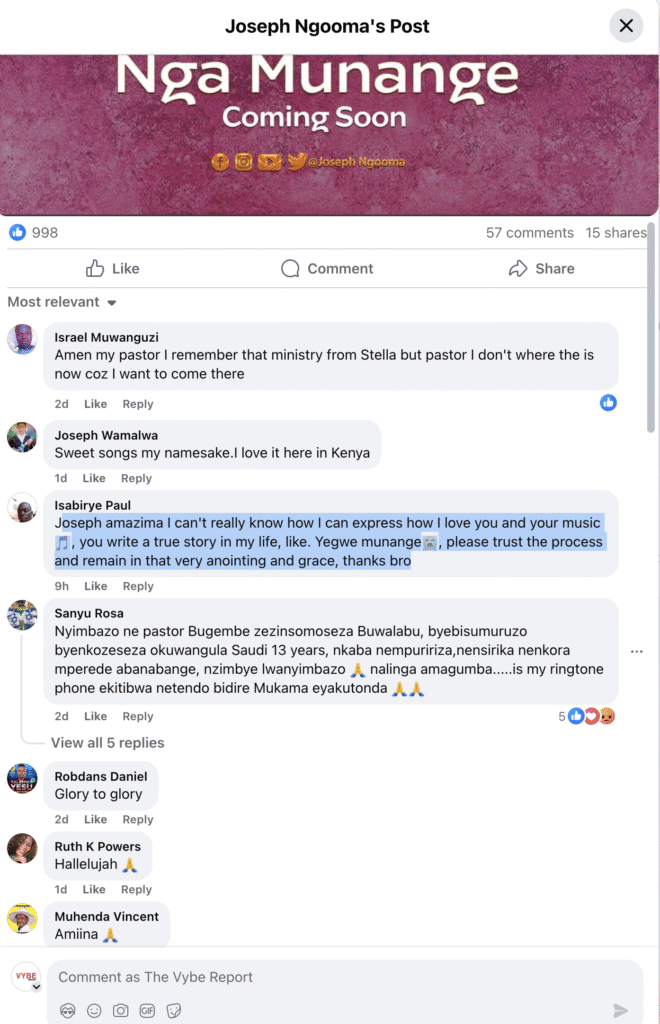660x1024 pixels.
Task: Open the Most relevant sort dropdown
Action: (62, 302)
